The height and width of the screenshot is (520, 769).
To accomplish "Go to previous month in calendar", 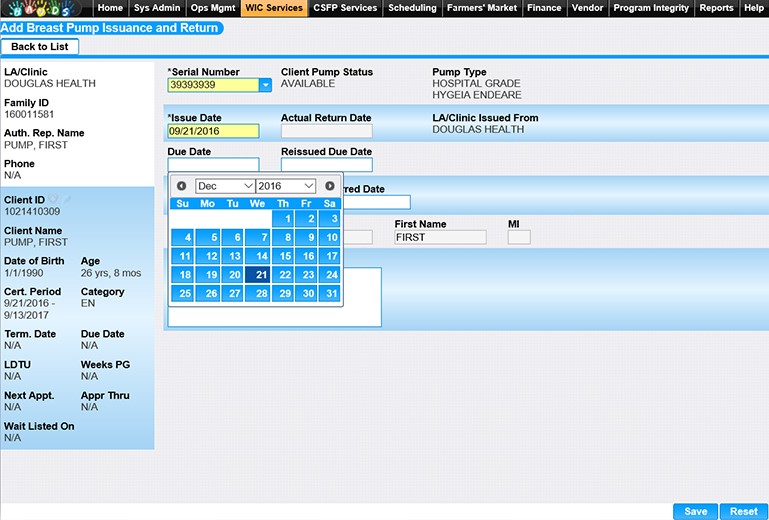I will click(x=181, y=186).
